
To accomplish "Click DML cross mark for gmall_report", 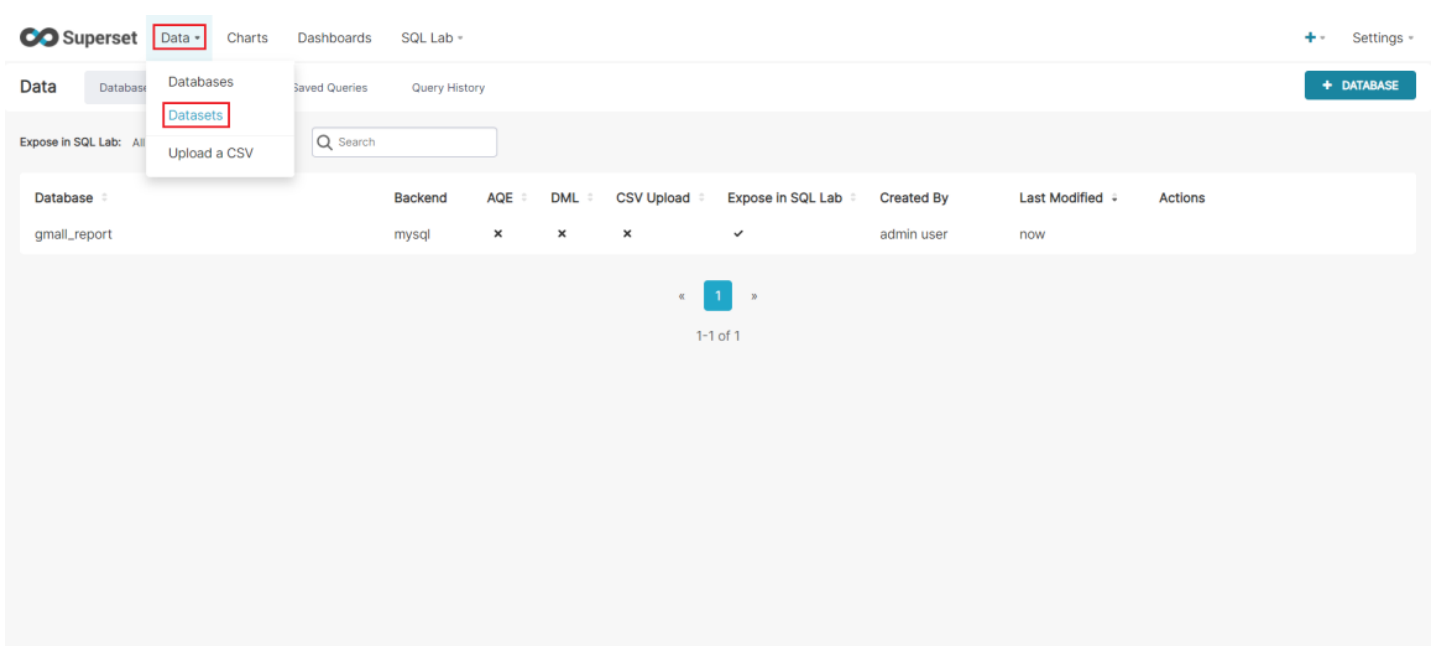I will [x=562, y=234].
